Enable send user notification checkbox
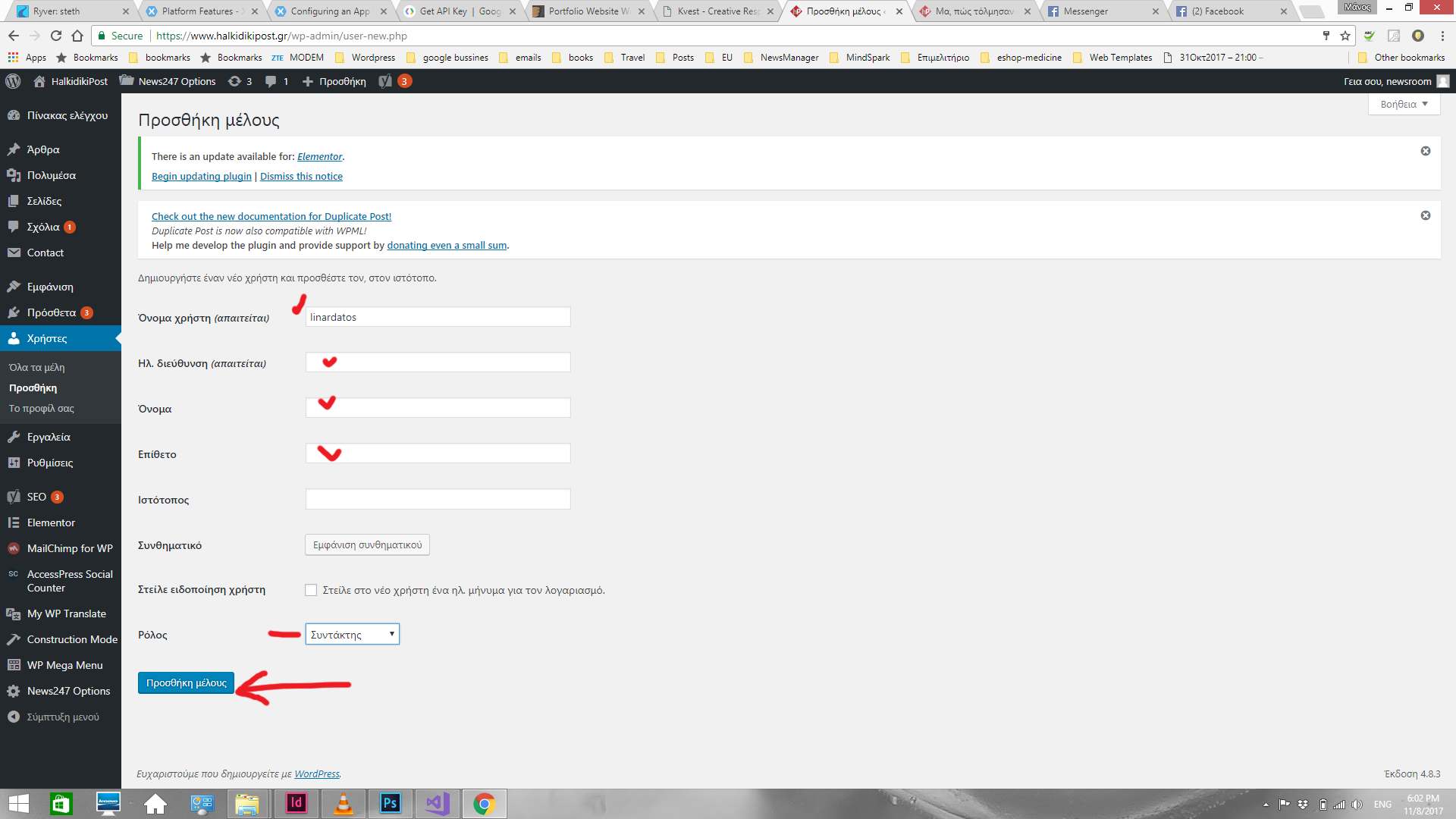This screenshot has height=819, width=1456. click(311, 590)
